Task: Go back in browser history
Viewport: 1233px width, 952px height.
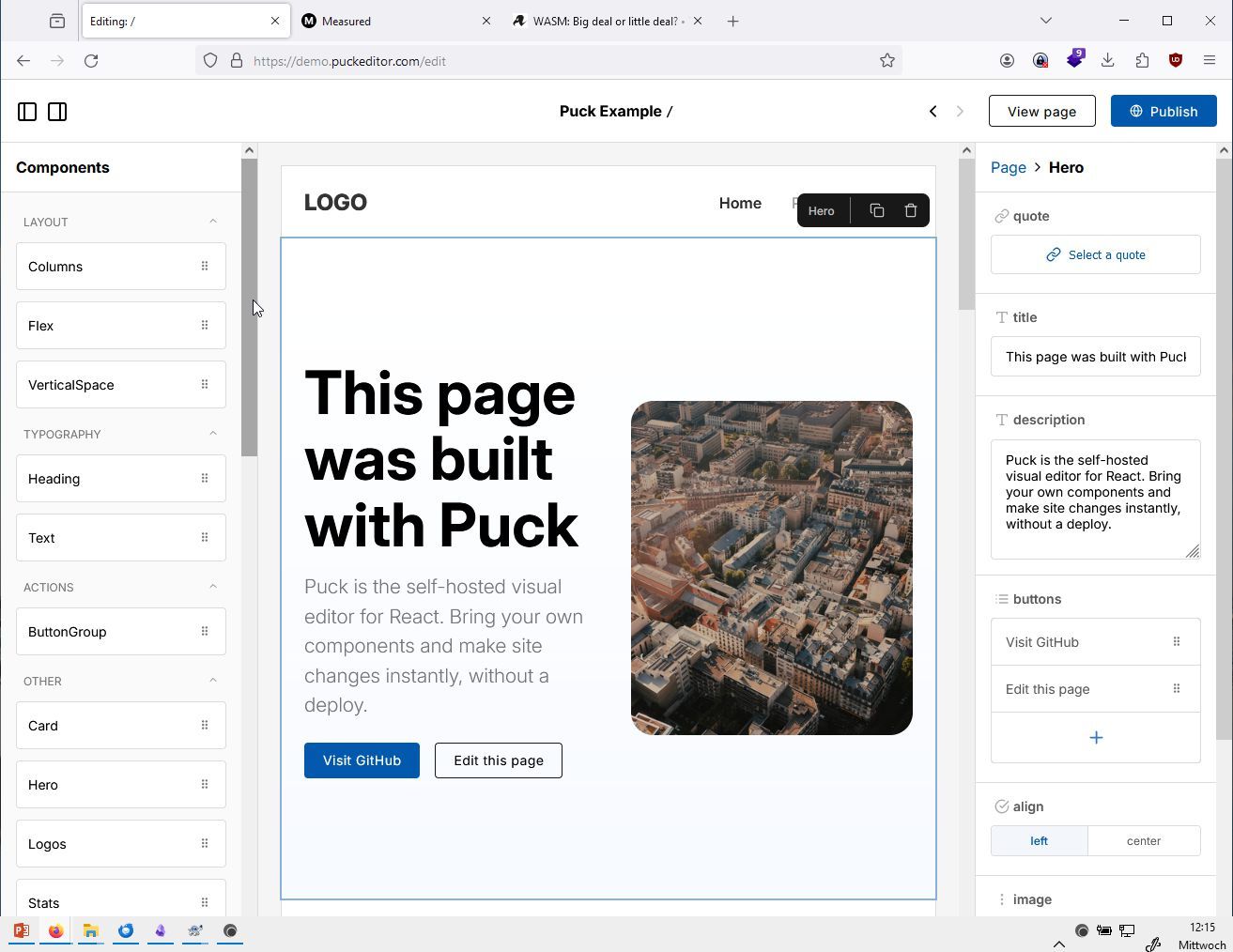Action: point(23,61)
